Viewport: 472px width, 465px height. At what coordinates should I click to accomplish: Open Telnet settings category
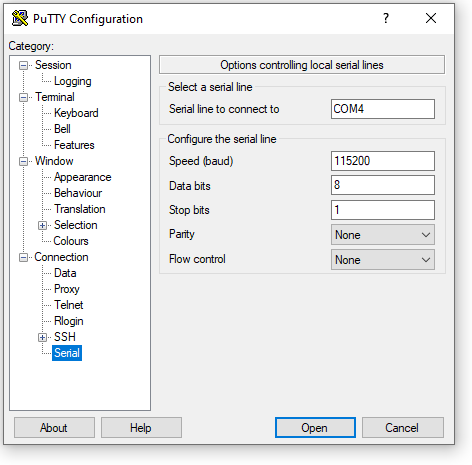pyautogui.click(x=69, y=305)
